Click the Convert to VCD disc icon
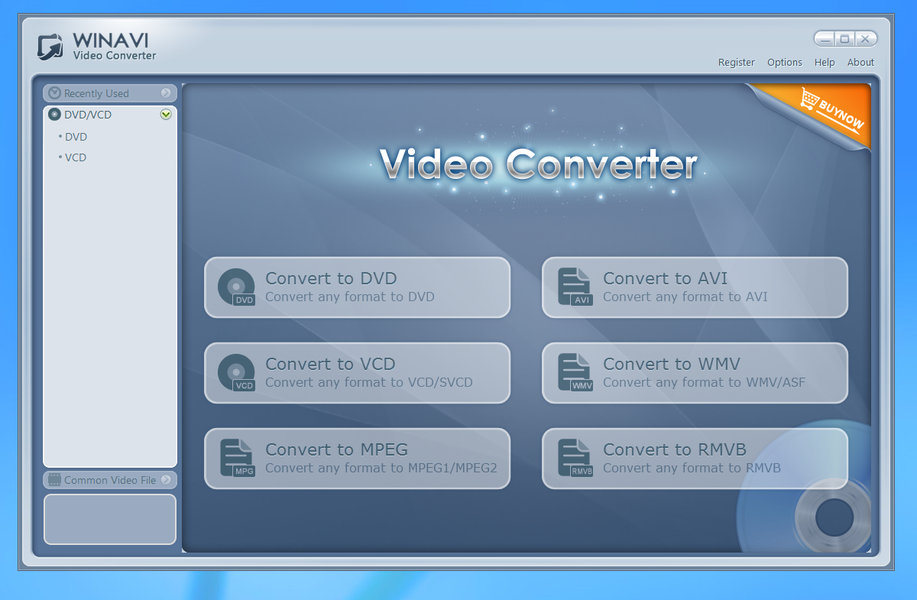This screenshot has width=917, height=600. 238,372
